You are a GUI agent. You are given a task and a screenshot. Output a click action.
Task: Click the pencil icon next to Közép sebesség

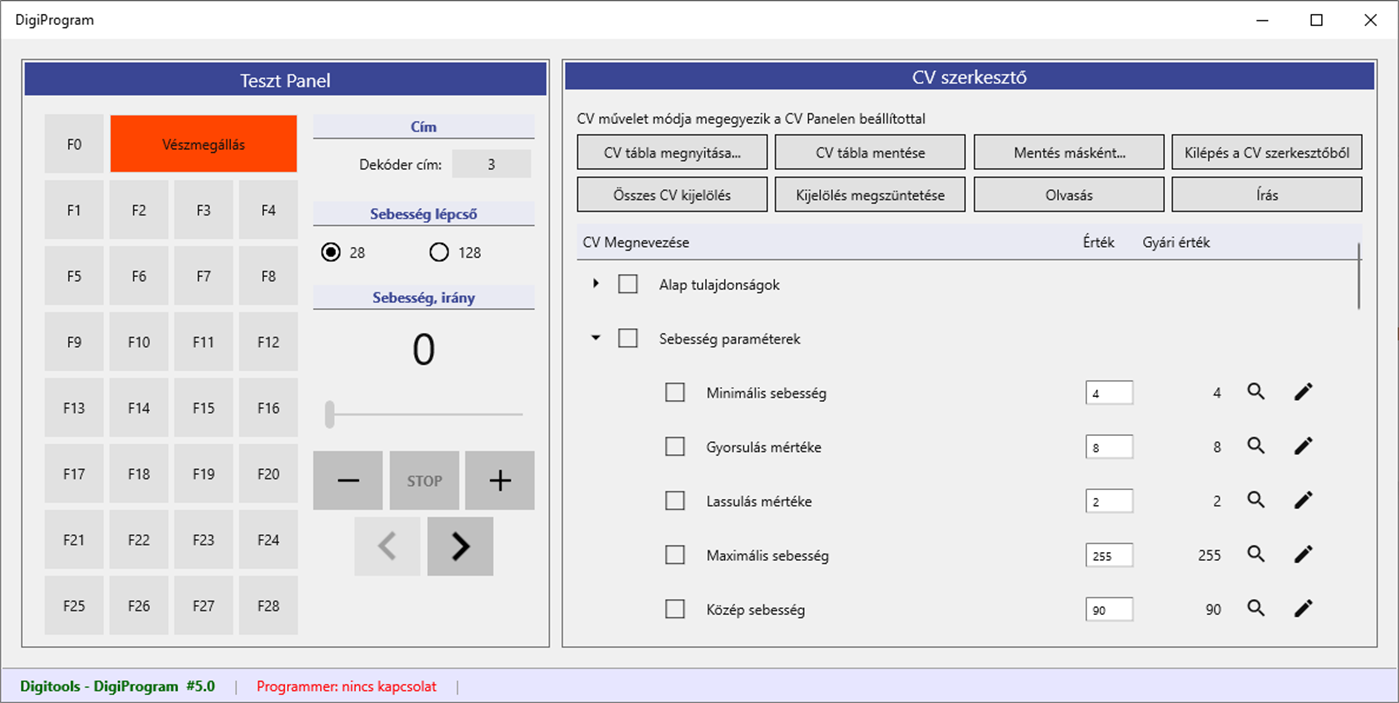pyautogui.click(x=1303, y=608)
